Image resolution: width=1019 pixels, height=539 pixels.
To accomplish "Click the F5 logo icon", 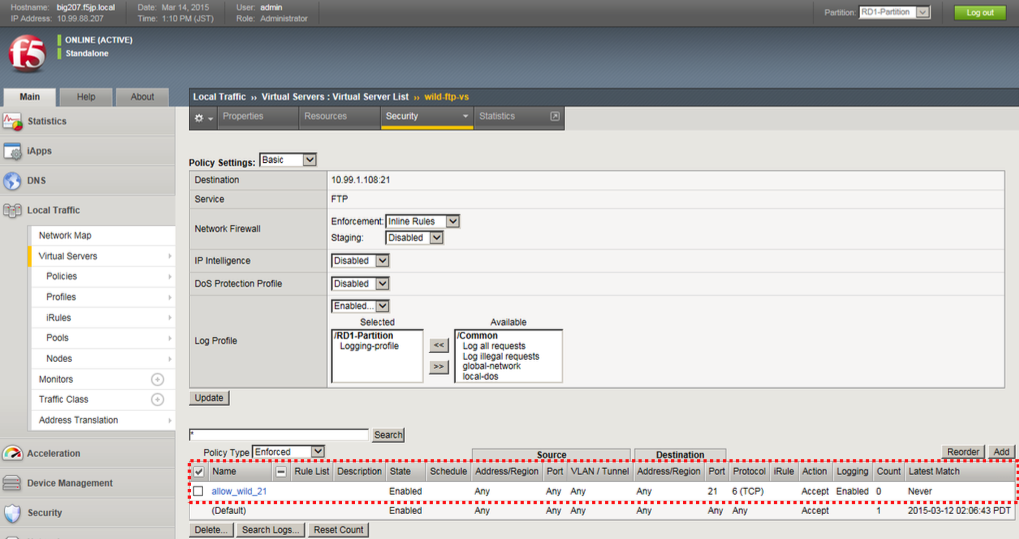I will 27,53.
